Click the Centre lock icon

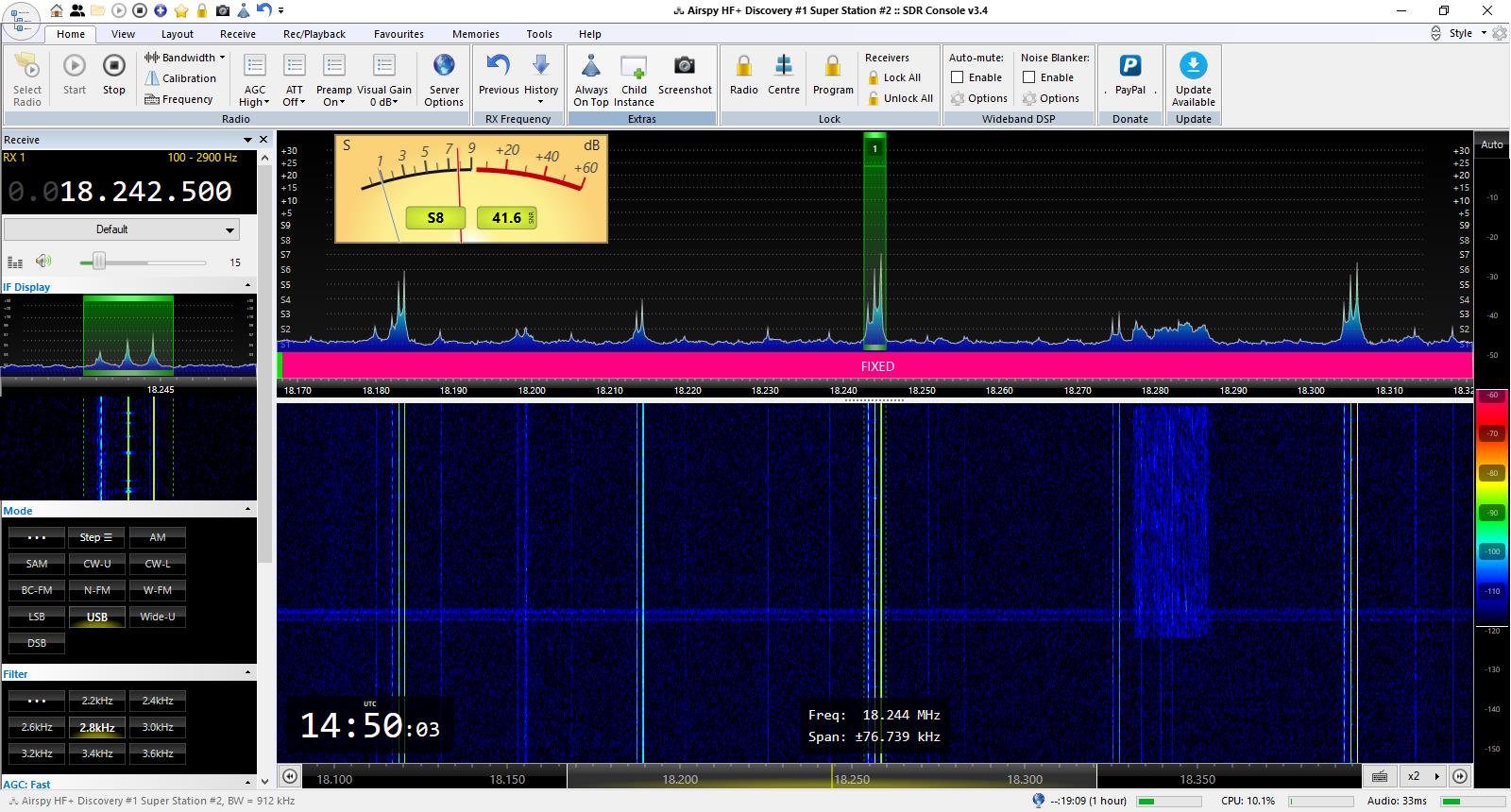click(x=784, y=66)
